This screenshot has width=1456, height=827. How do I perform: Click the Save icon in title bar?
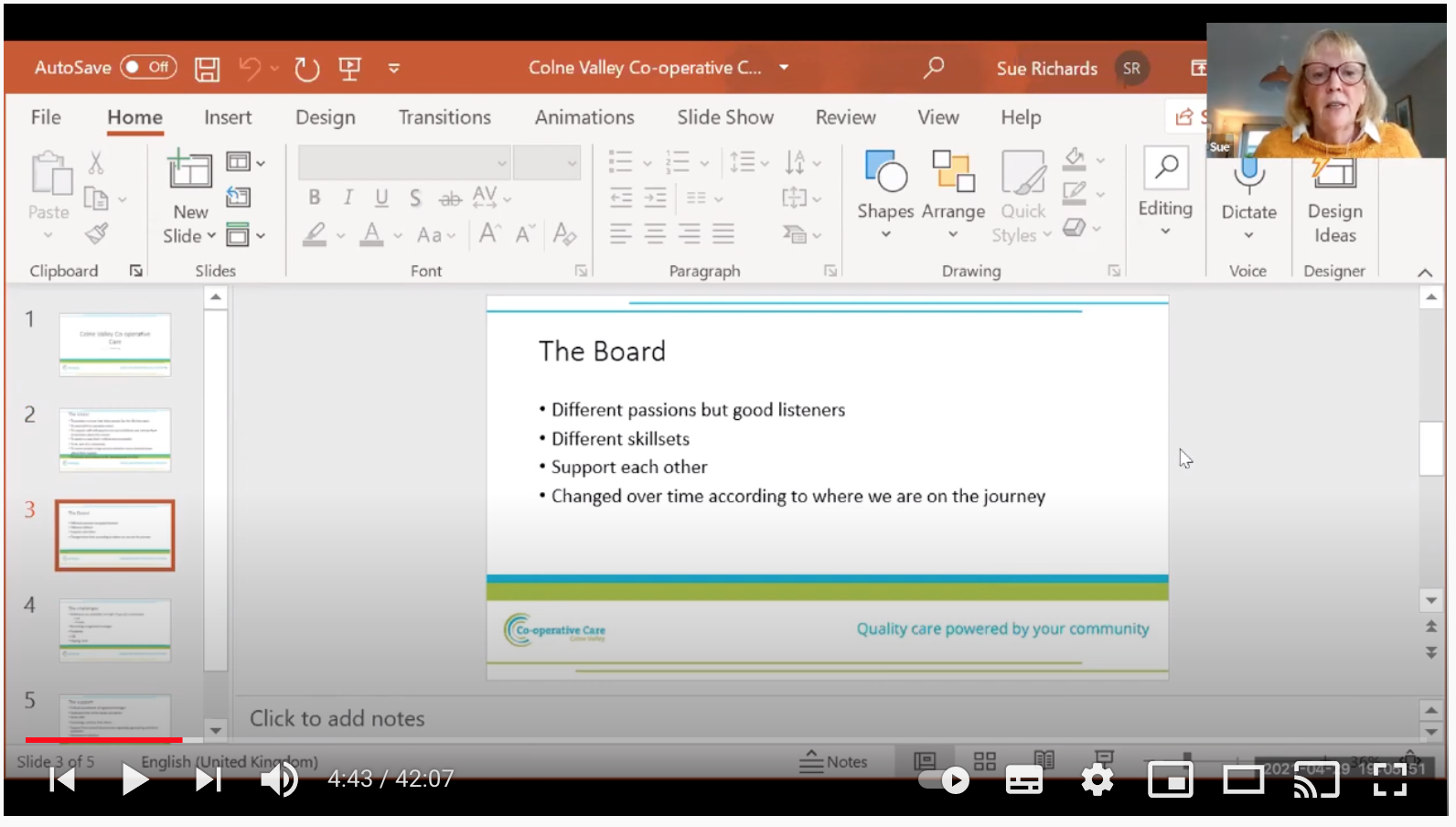click(x=208, y=69)
